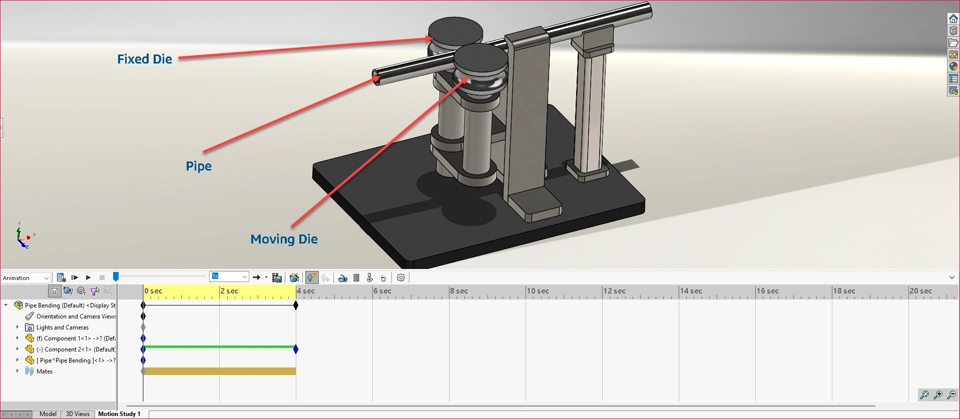Add a Motor to the study
This screenshot has height=419, width=960.
click(x=342, y=278)
